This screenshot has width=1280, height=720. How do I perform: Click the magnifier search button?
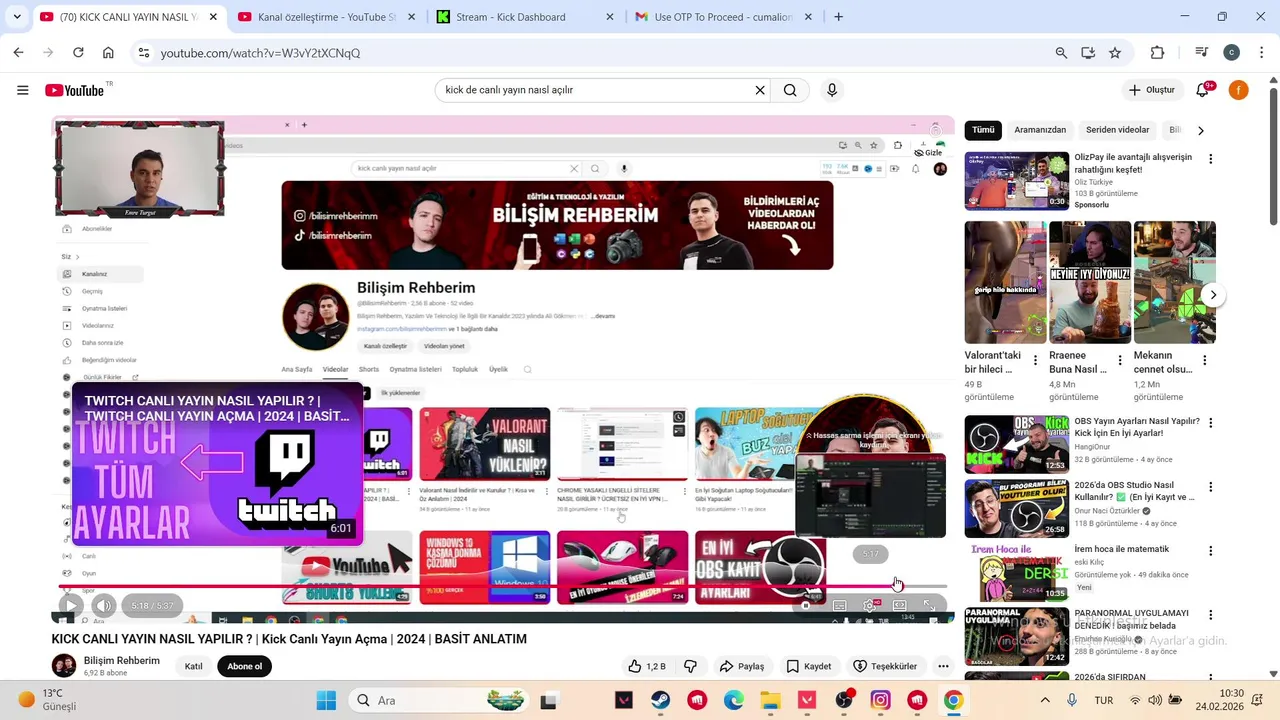pyautogui.click(x=790, y=90)
